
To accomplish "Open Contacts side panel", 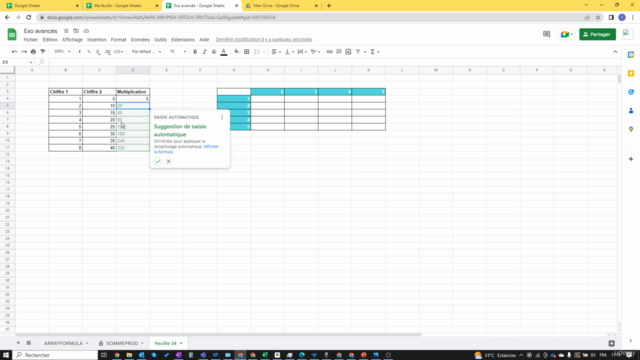I will pyautogui.click(x=631, y=111).
